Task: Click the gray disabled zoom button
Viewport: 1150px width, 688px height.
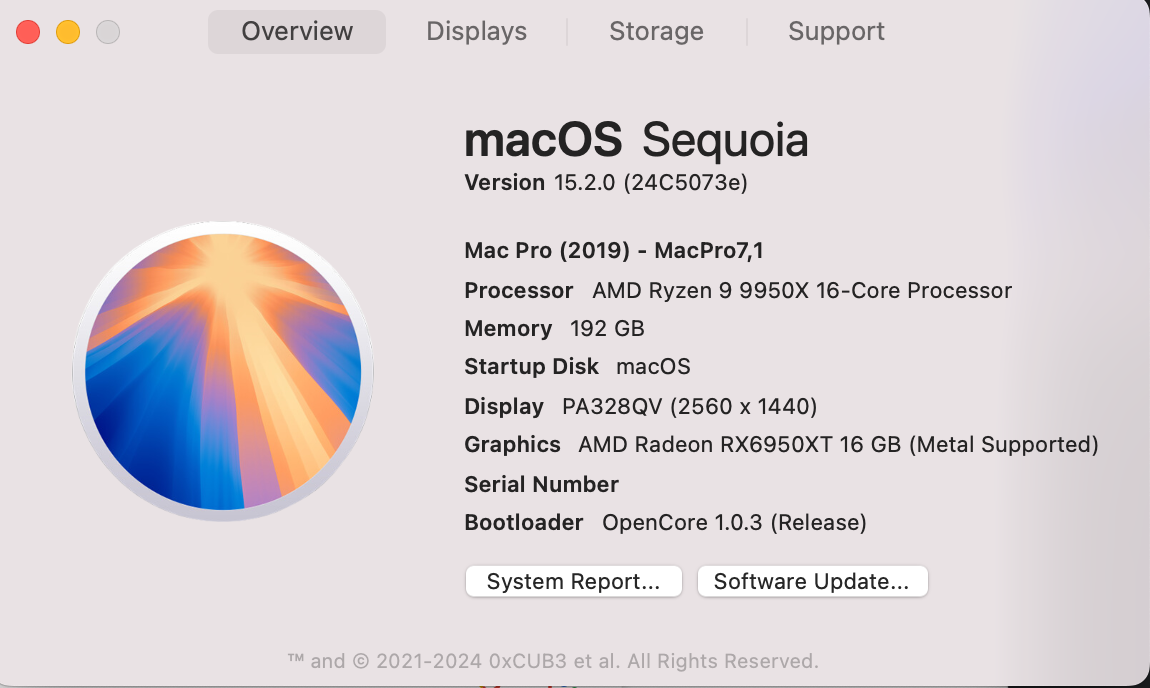Action: coord(108,32)
